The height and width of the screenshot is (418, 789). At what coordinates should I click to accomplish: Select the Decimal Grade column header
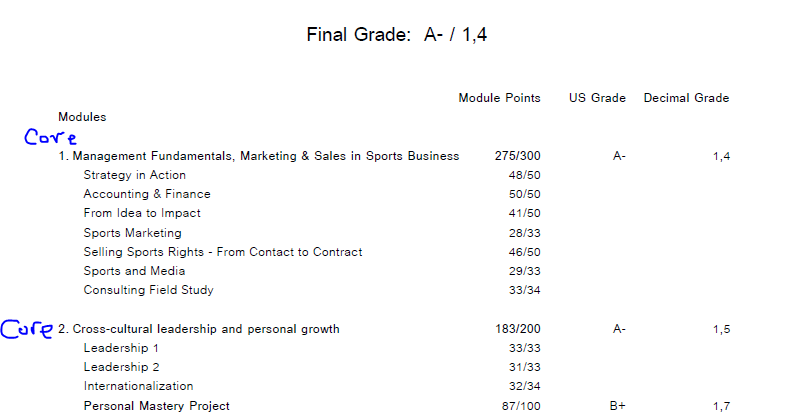click(686, 98)
